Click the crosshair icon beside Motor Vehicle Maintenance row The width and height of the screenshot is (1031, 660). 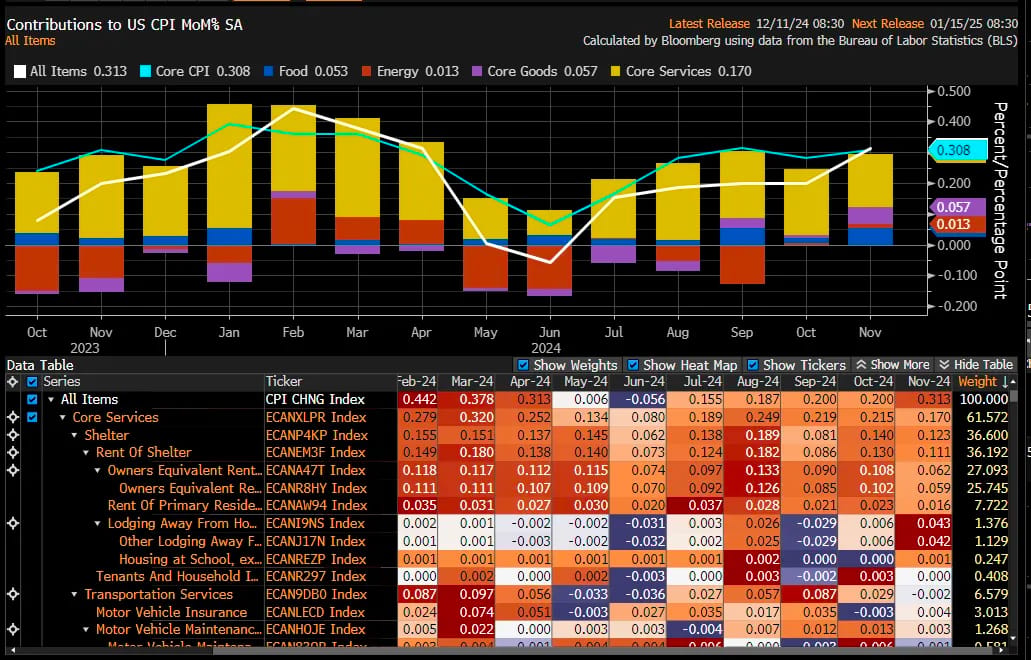pyautogui.click(x=12, y=630)
